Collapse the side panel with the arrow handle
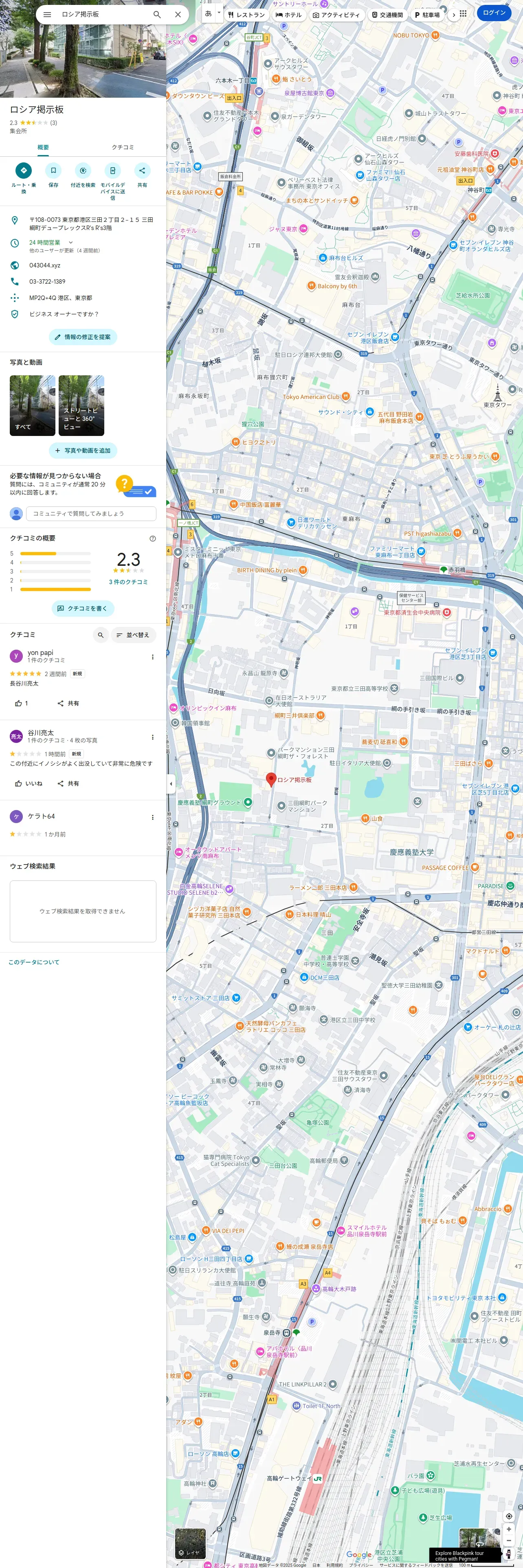Viewport: 523px width, 1568px height. click(171, 784)
